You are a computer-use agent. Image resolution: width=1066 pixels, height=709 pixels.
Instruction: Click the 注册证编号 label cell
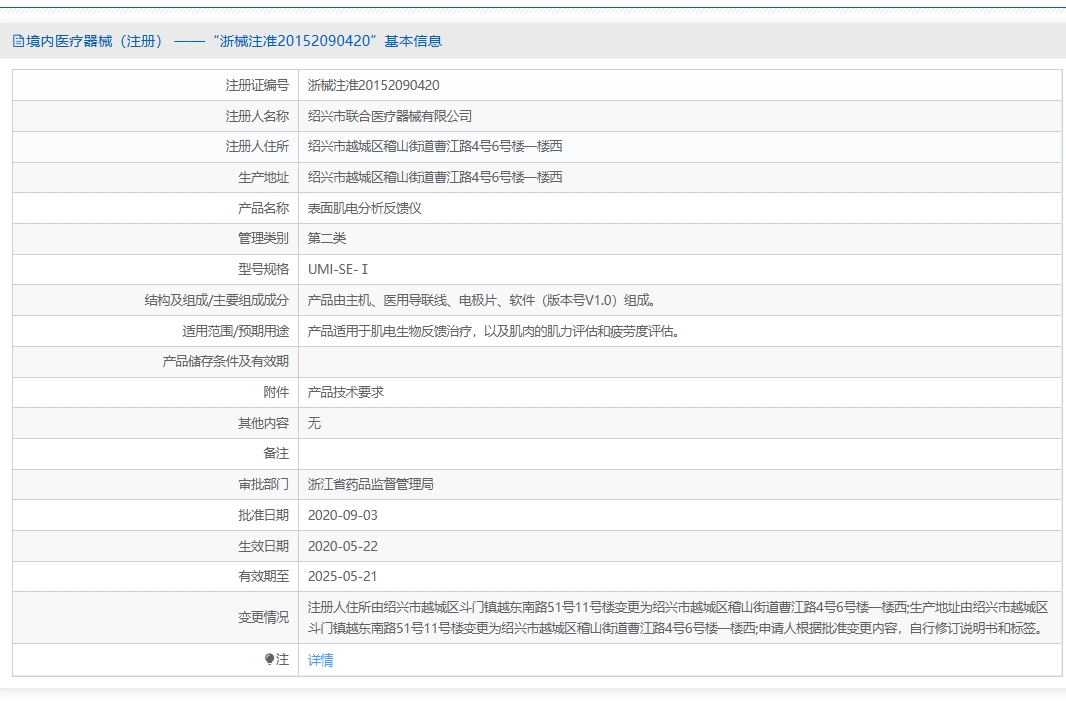pyautogui.click(x=257, y=86)
